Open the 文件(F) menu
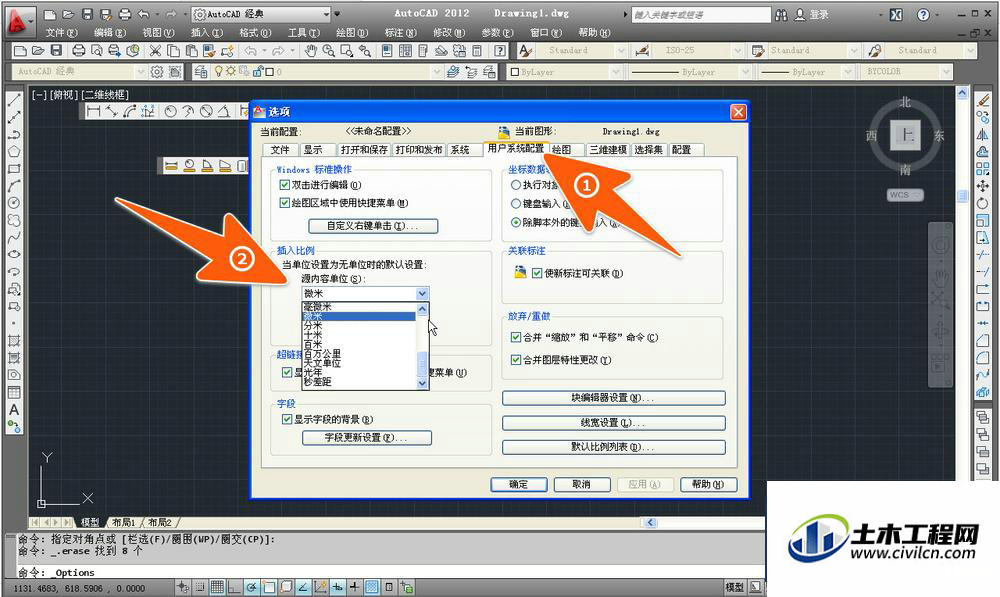 [x=61, y=33]
